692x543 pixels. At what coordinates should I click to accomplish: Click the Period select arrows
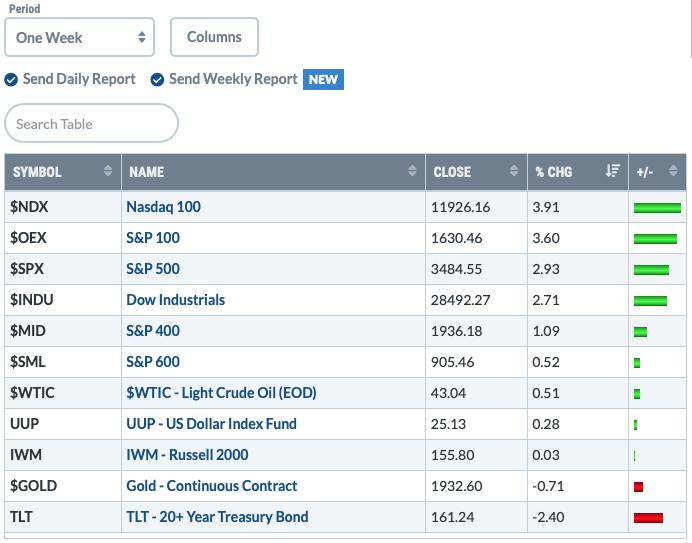(142, 37)
